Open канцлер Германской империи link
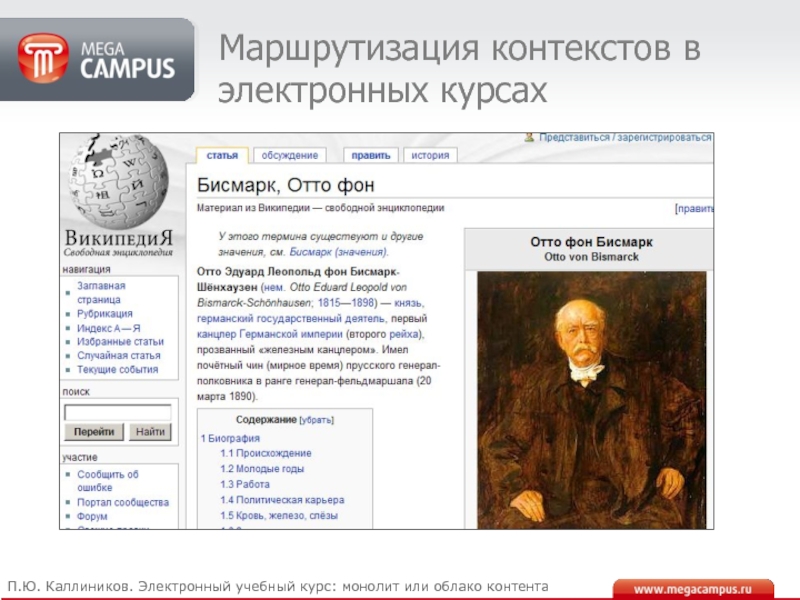Image resolution: width=800 pixels, height=600 pixels. [x=269, y=335]
